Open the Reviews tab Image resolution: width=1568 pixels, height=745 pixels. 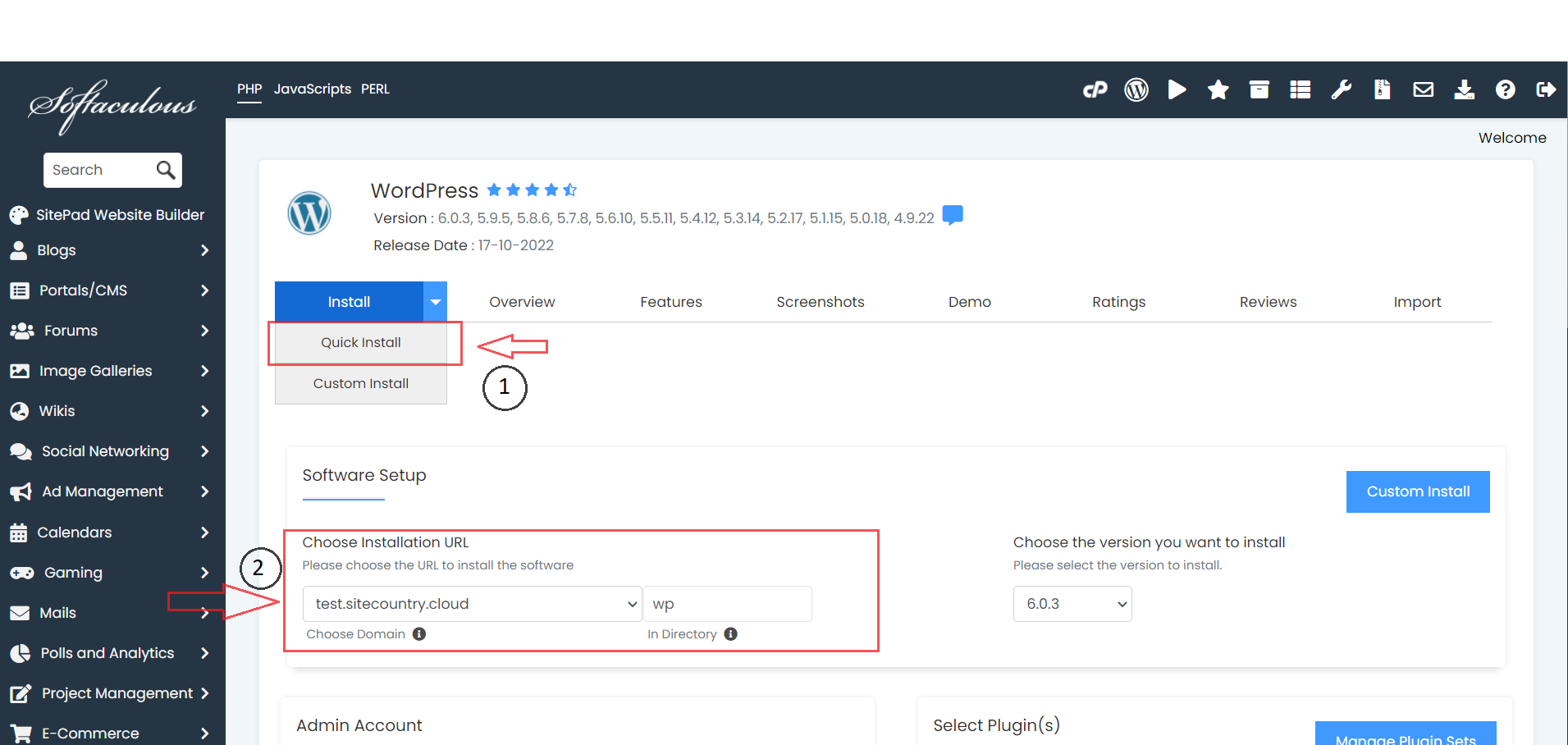point(1269,302)
